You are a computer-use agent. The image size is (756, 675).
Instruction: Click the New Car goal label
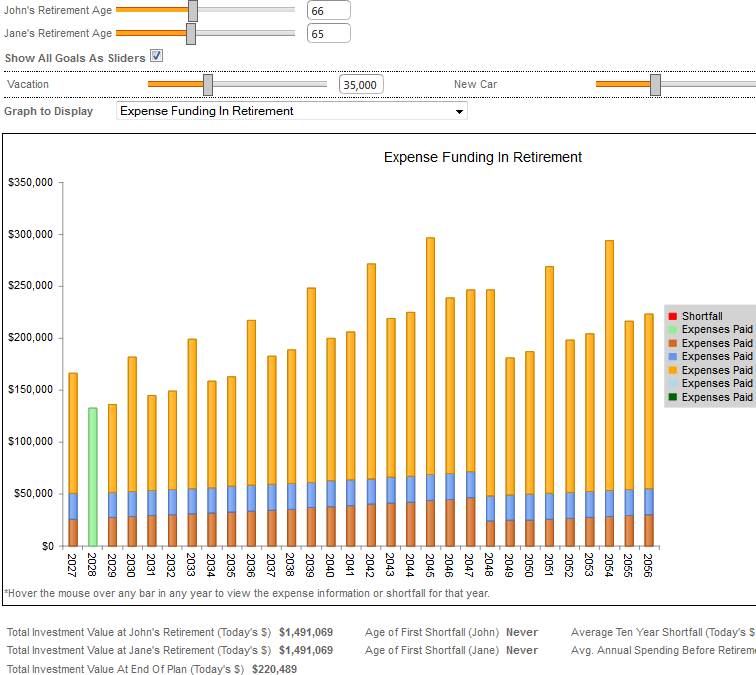tap(475, 84)
